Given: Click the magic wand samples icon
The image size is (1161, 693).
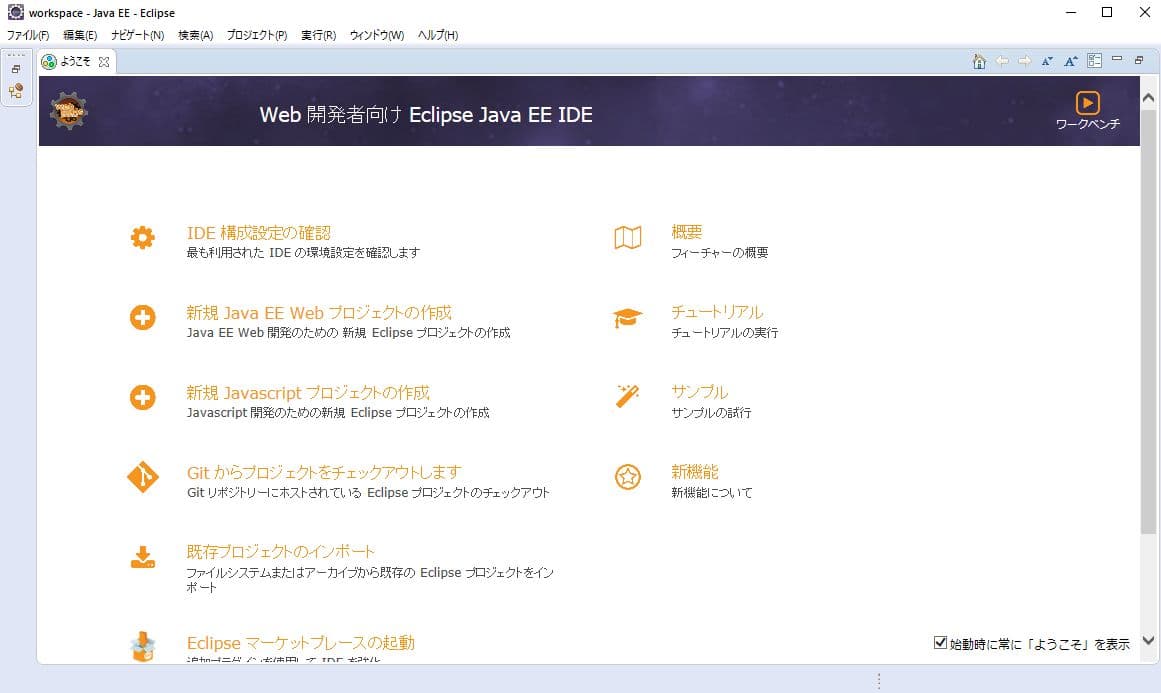Looking at the screenshot, I should [627, 397].
